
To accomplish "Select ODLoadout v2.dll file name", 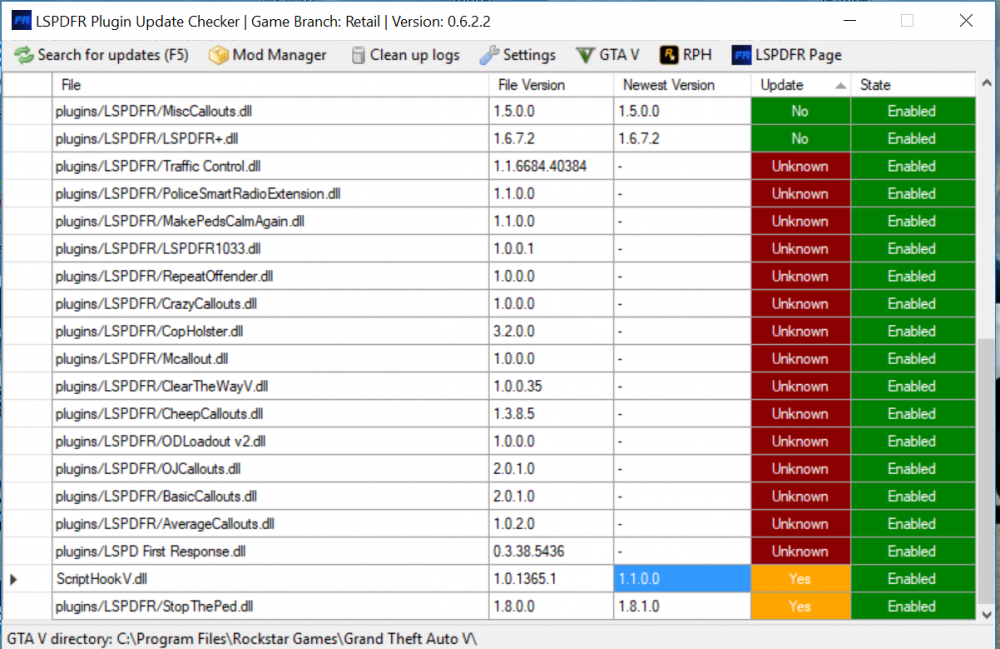I will pyautogui.click(x=161, y=441).
